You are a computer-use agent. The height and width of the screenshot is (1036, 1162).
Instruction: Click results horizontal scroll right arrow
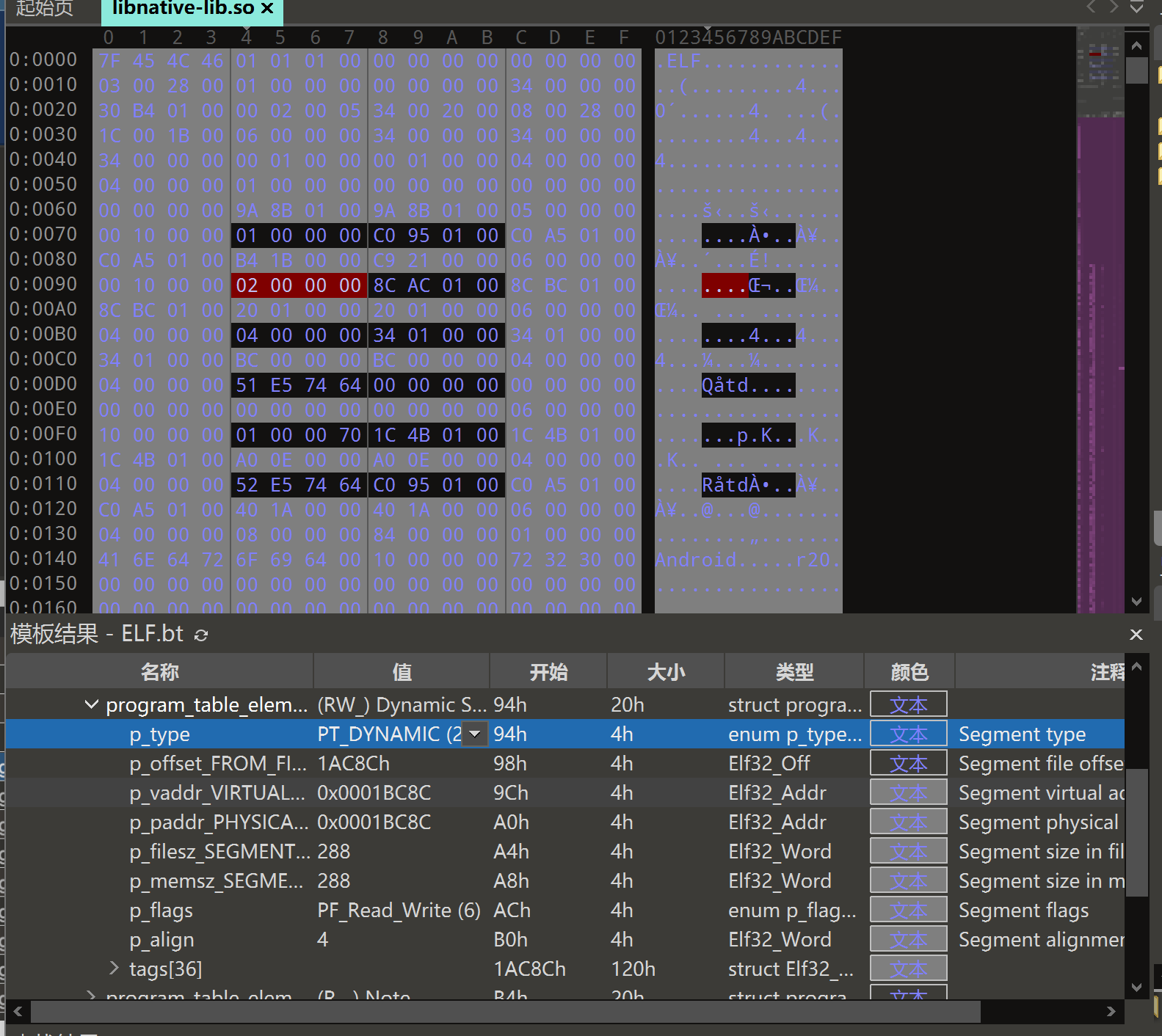pyautogui.click(x=1111, y=1011)
